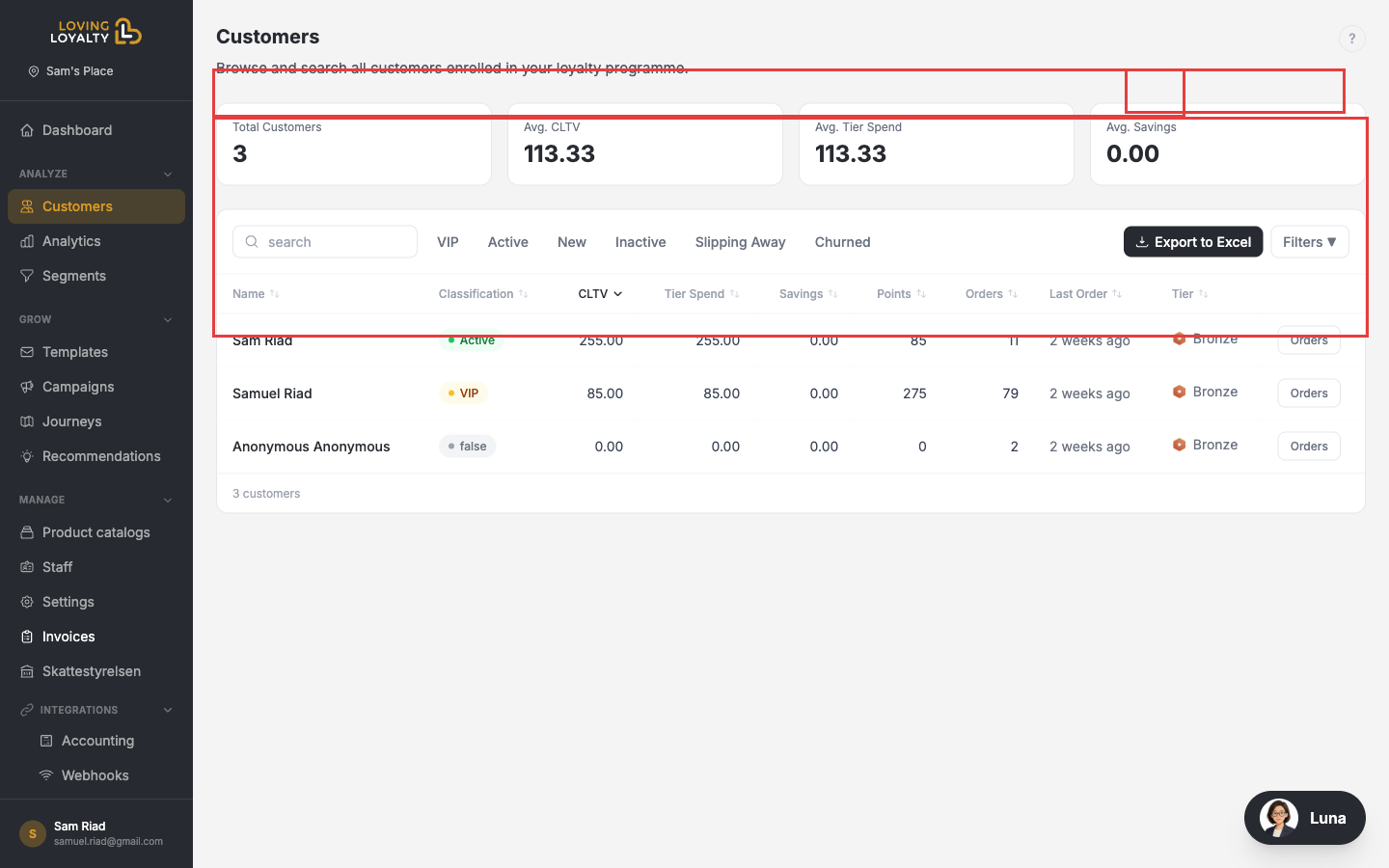Select the Customers people icon in sidebar
This screenshot has height=868, width=1389.
click(x=27, y=206)
